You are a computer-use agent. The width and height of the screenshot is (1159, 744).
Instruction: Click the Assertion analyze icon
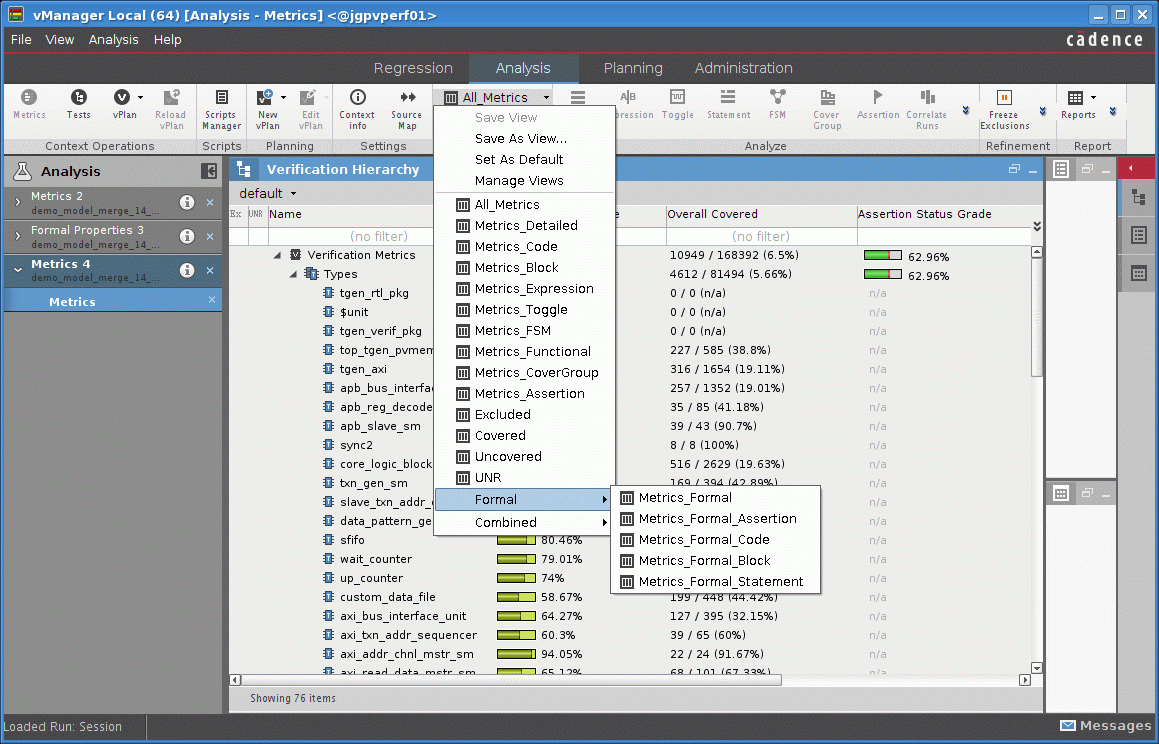tap(878, 103)
